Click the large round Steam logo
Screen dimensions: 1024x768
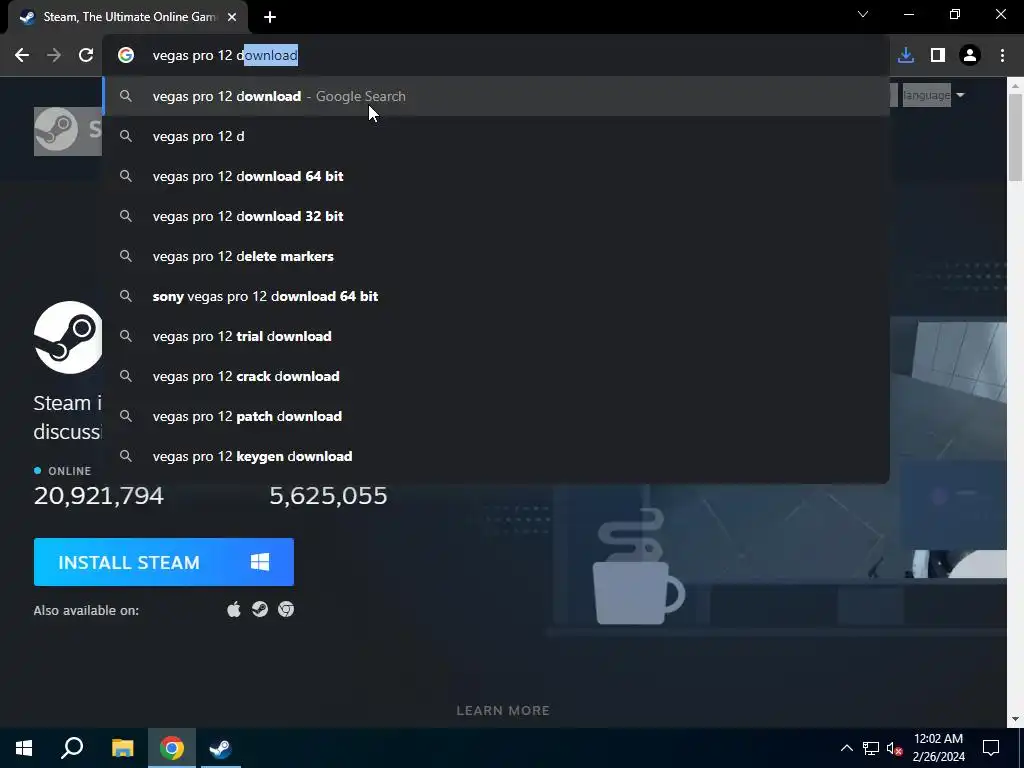pyautogui.click(x=68, y=338)
